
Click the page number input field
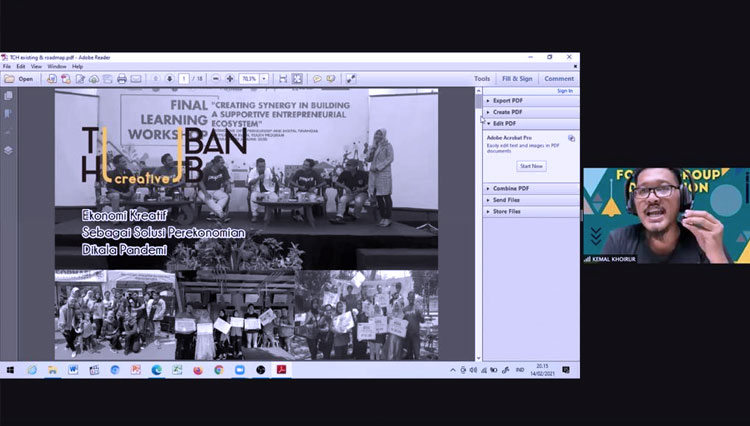184,79
